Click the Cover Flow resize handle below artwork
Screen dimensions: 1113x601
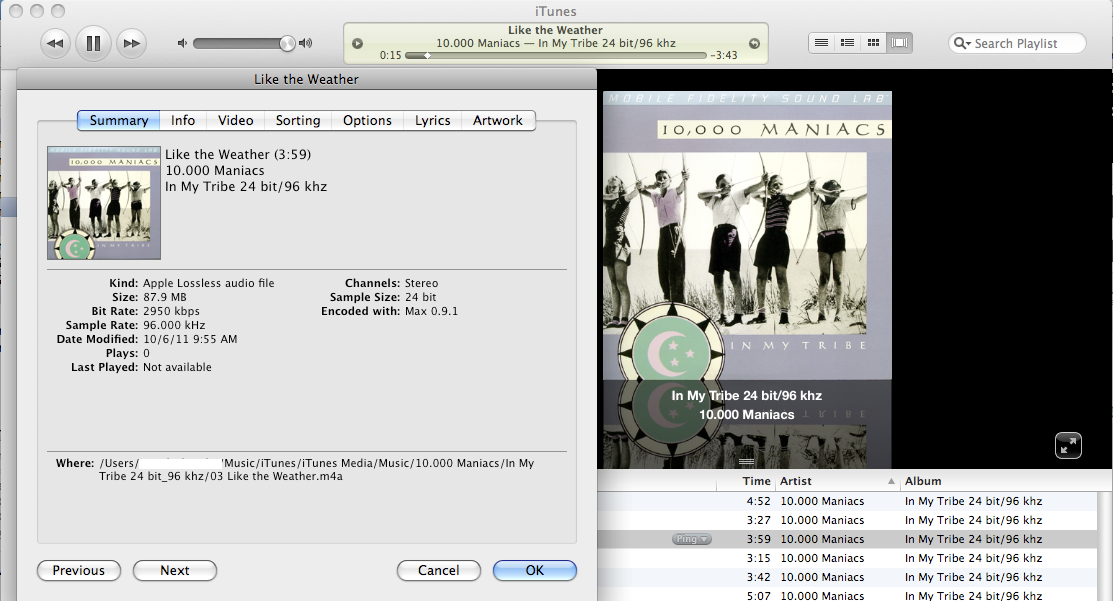(746, 462)
